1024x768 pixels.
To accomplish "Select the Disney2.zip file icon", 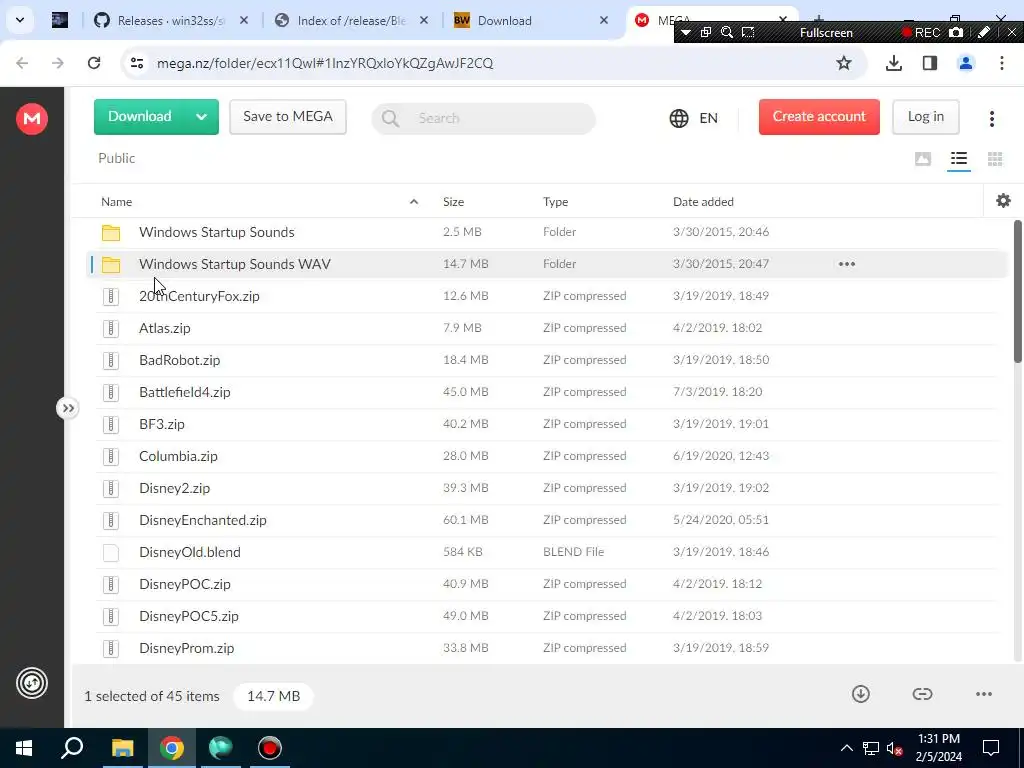I will [x=111, y=488].
